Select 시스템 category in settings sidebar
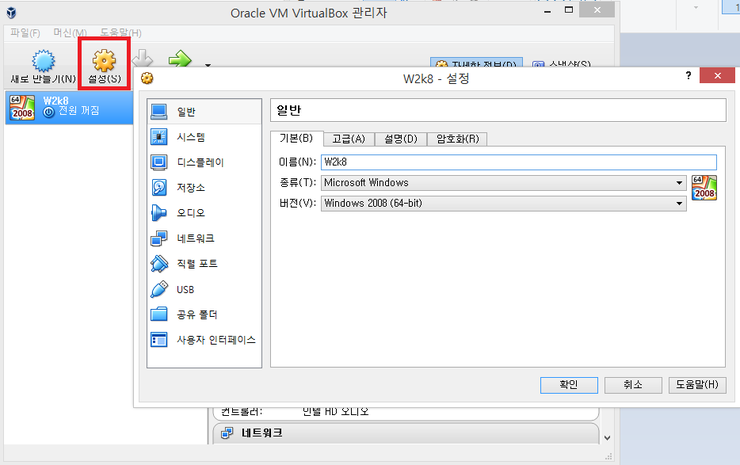Viewport: 740px width, 465px height. point(190,137)
